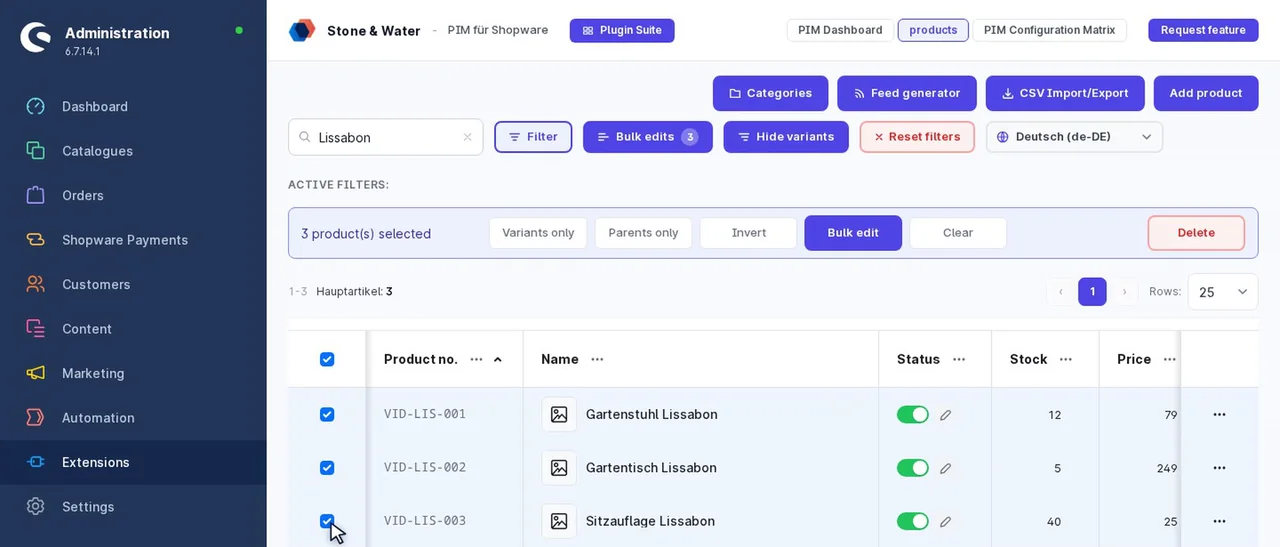Toggle the select-all checkbox in the header
Image resolution: width=1280 pixels, height=547 pixels.
coord(327,359)
